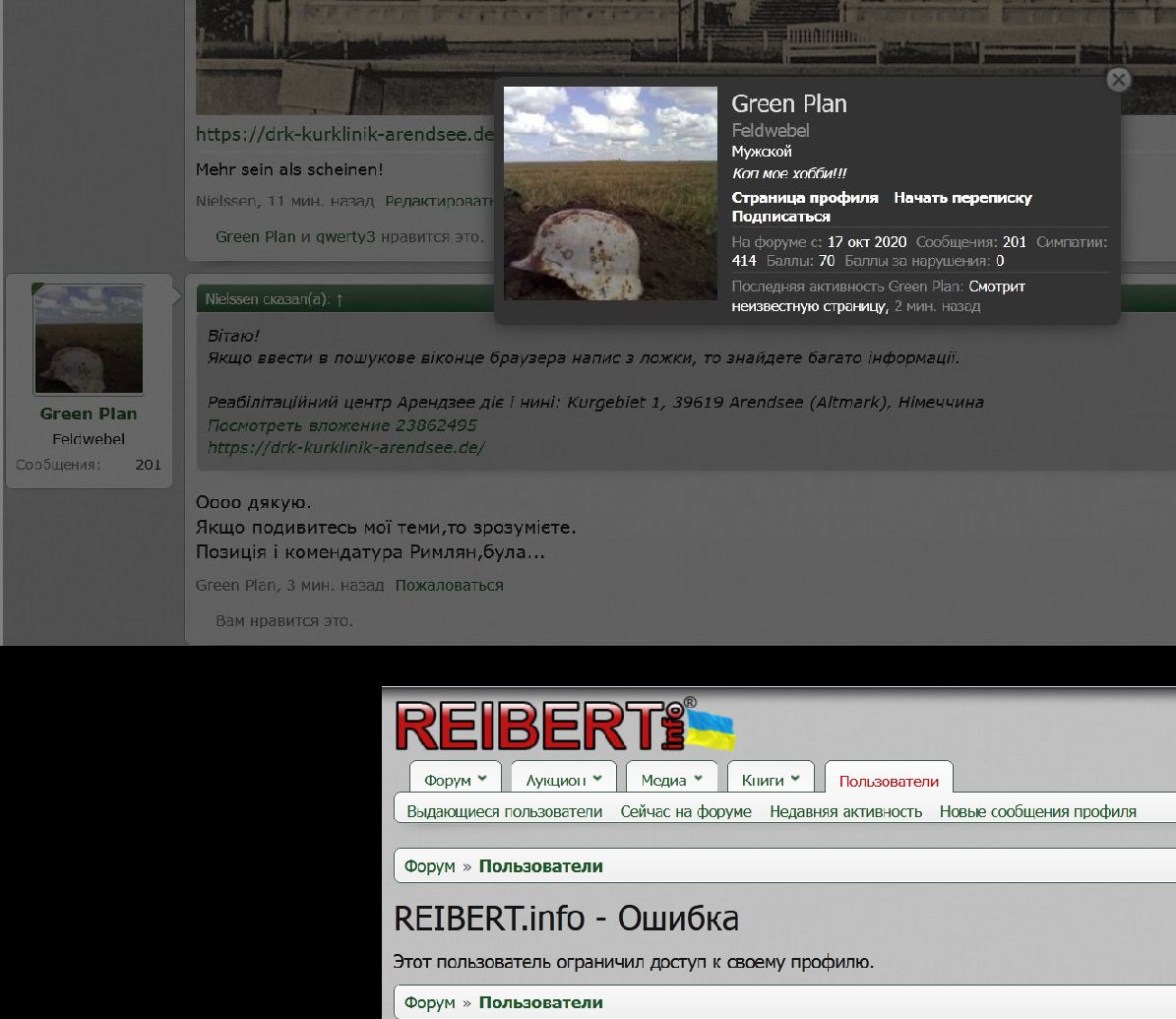1176x1019 pixels.
Task: Expand the Книги tab dropdown arrow
Action: pyautogui.click(x=795, y=779)
